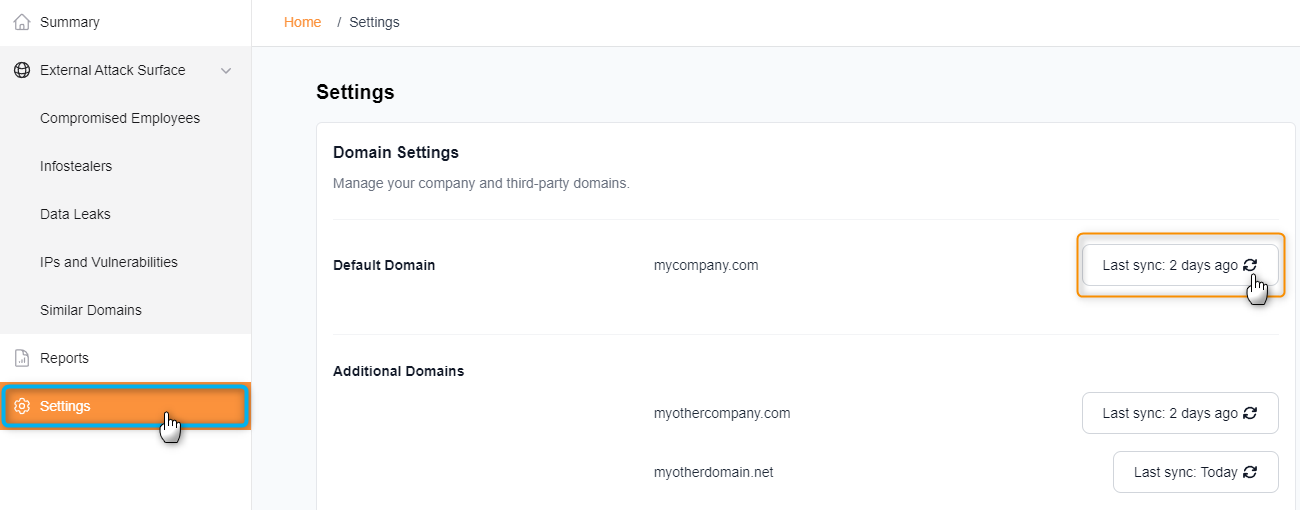
Task: Select Data Leaks from the sidebar
Action: (75, 214)
